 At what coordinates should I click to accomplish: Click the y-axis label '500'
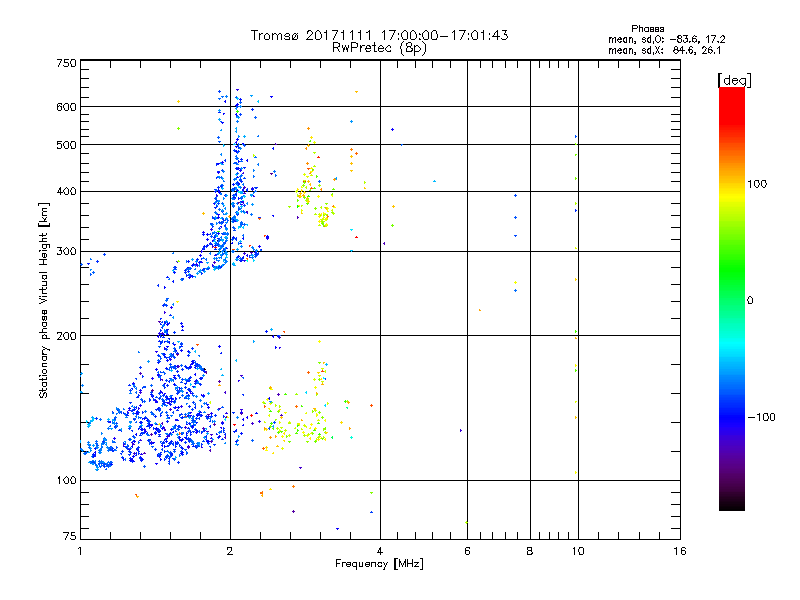pos(66,145)
